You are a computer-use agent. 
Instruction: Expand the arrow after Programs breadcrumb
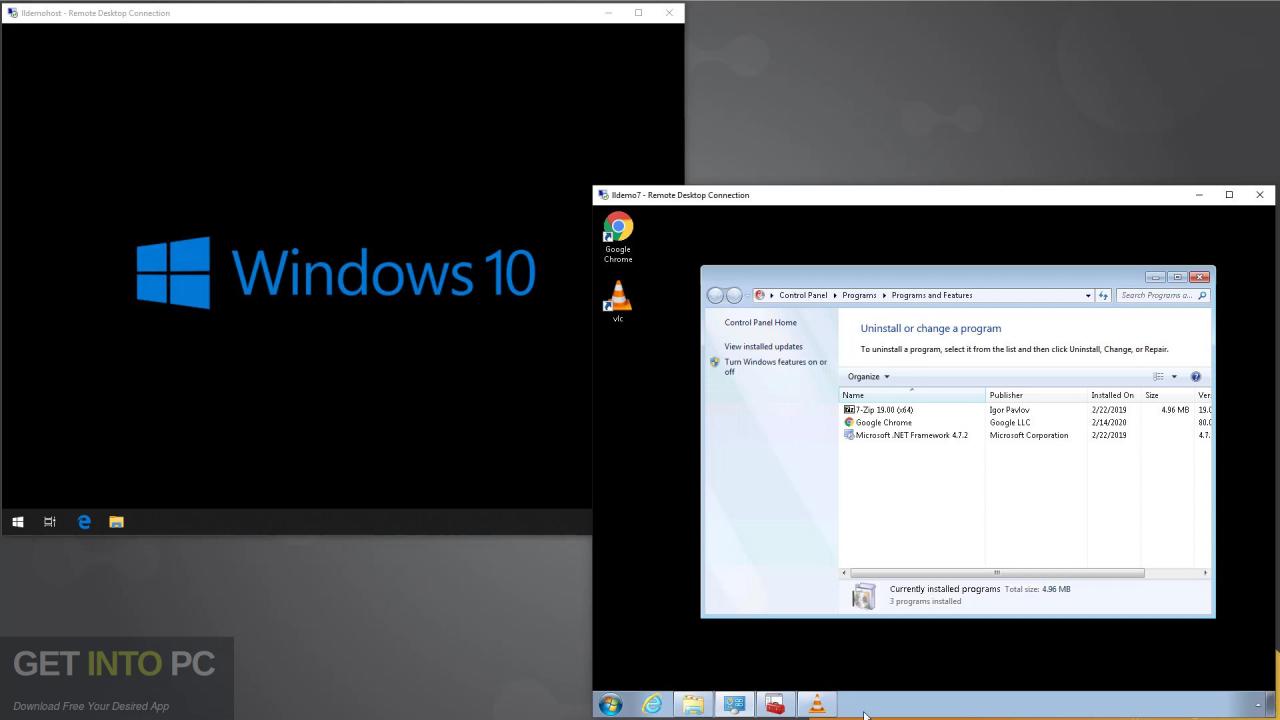[x=884, y=295]
